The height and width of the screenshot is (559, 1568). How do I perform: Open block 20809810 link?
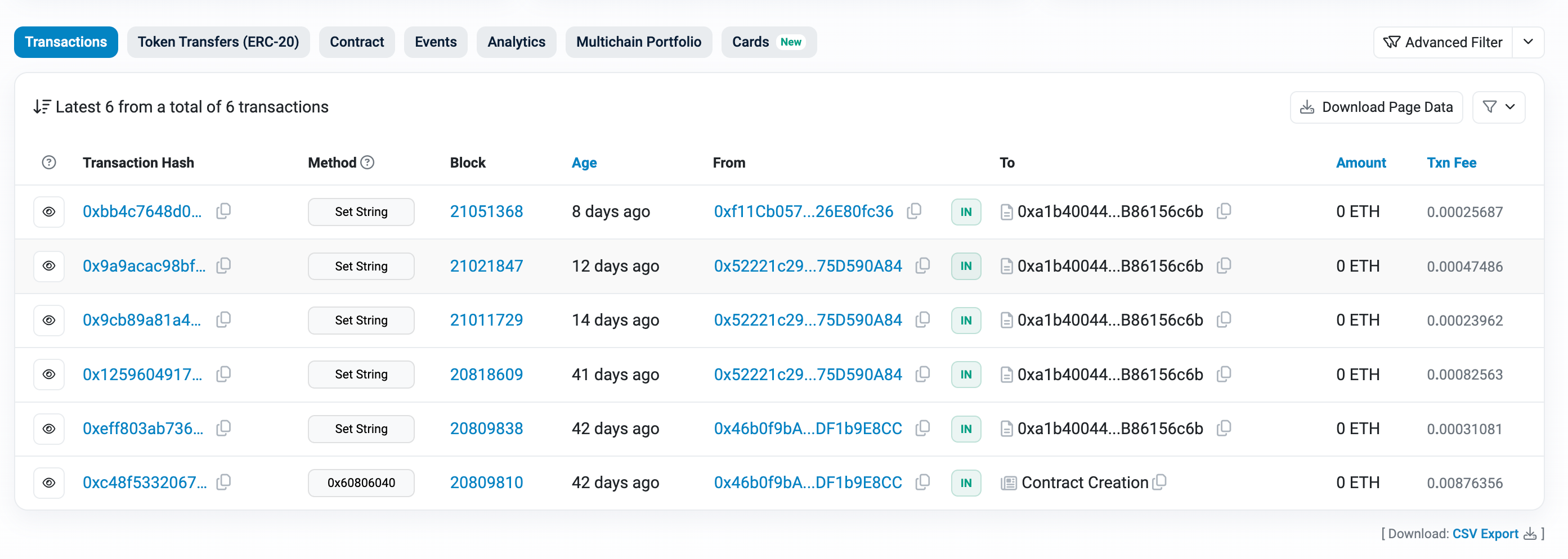[x=486, y=483]
